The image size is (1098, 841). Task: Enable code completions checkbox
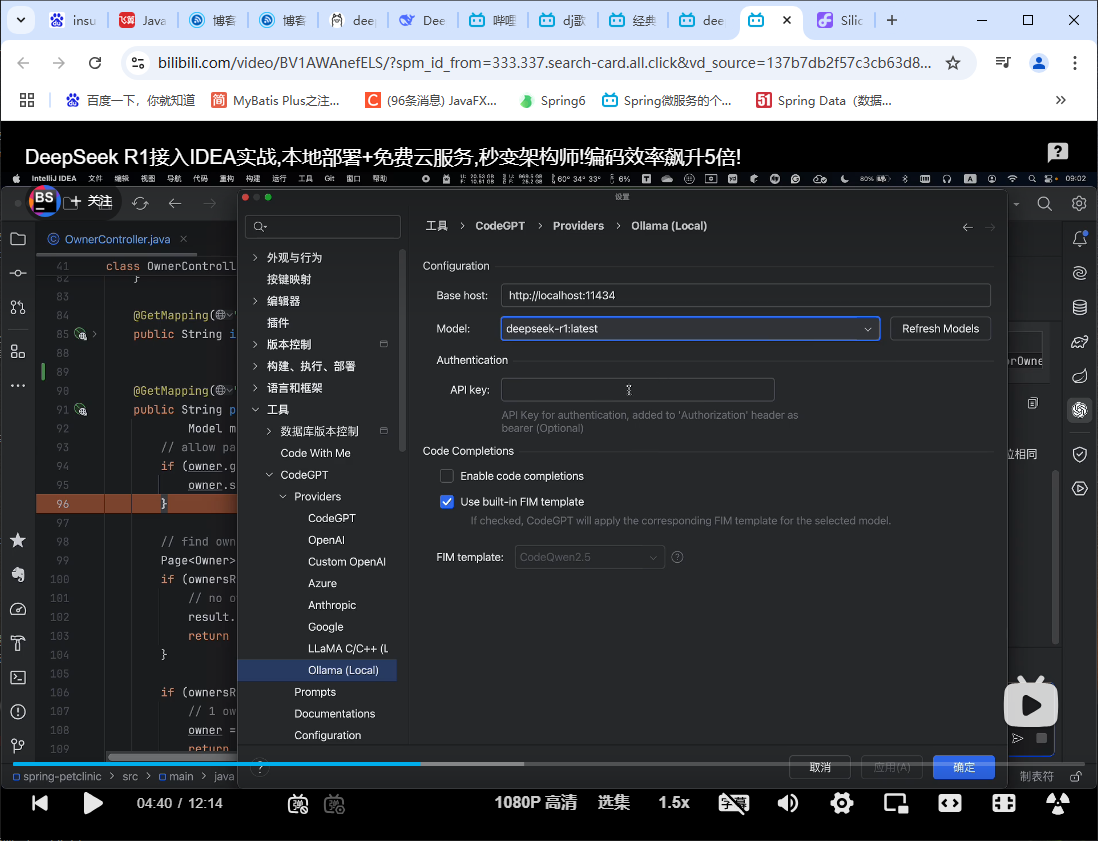pyautogui.click(x=447, y=476)
